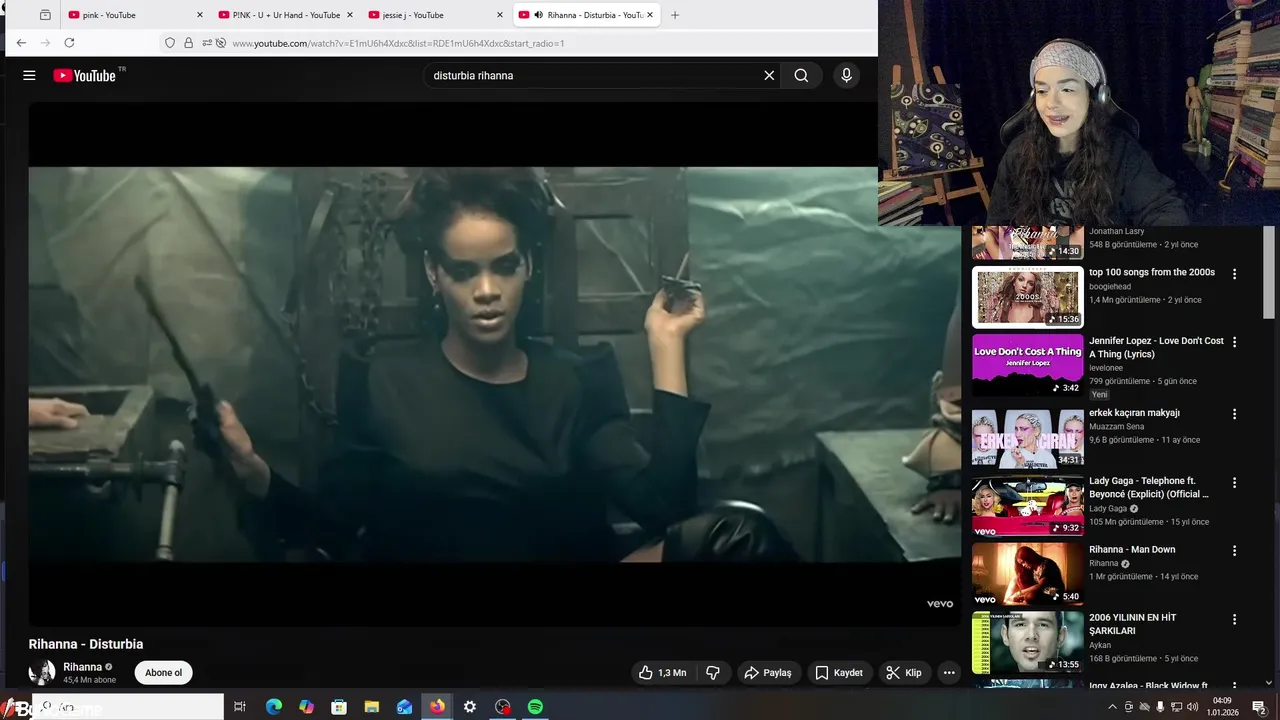This screenshot has width=1280, height=720.
Task: Open options for '2006 YILININ EN HİT ŞARKILARI'
Action: click(1234, 619)
